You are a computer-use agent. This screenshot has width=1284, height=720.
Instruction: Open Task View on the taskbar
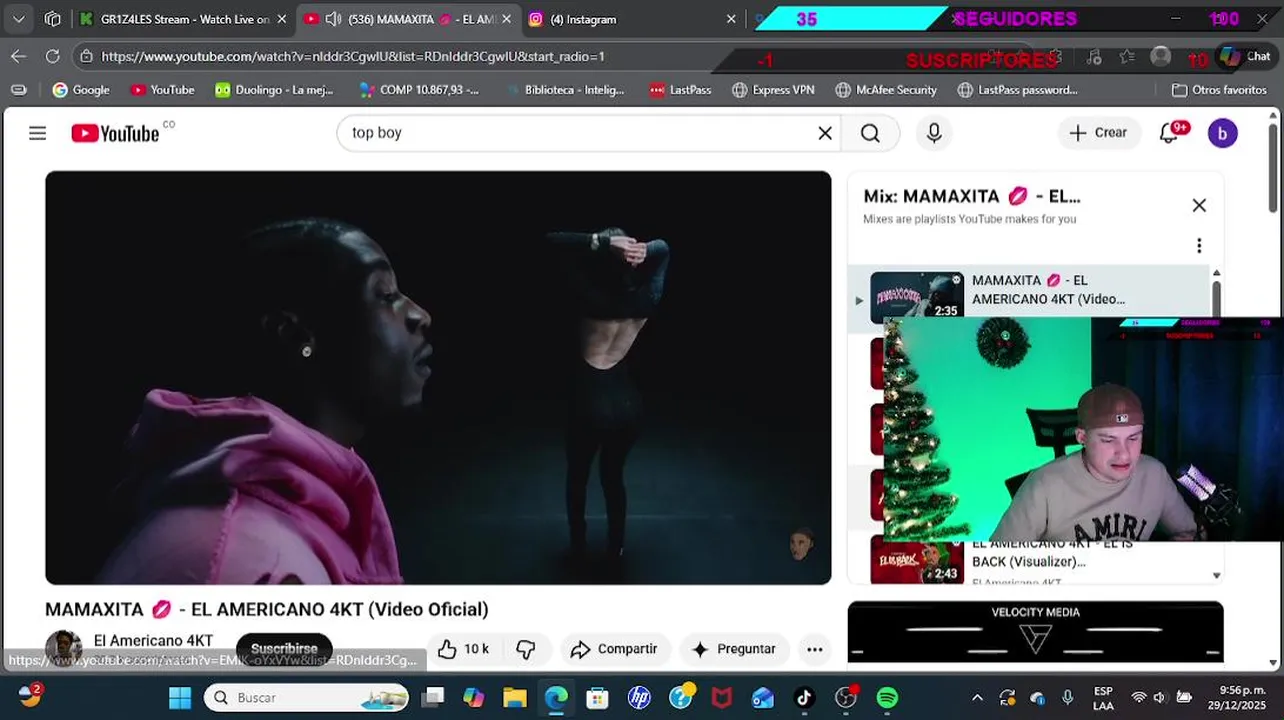pos(432,697)
